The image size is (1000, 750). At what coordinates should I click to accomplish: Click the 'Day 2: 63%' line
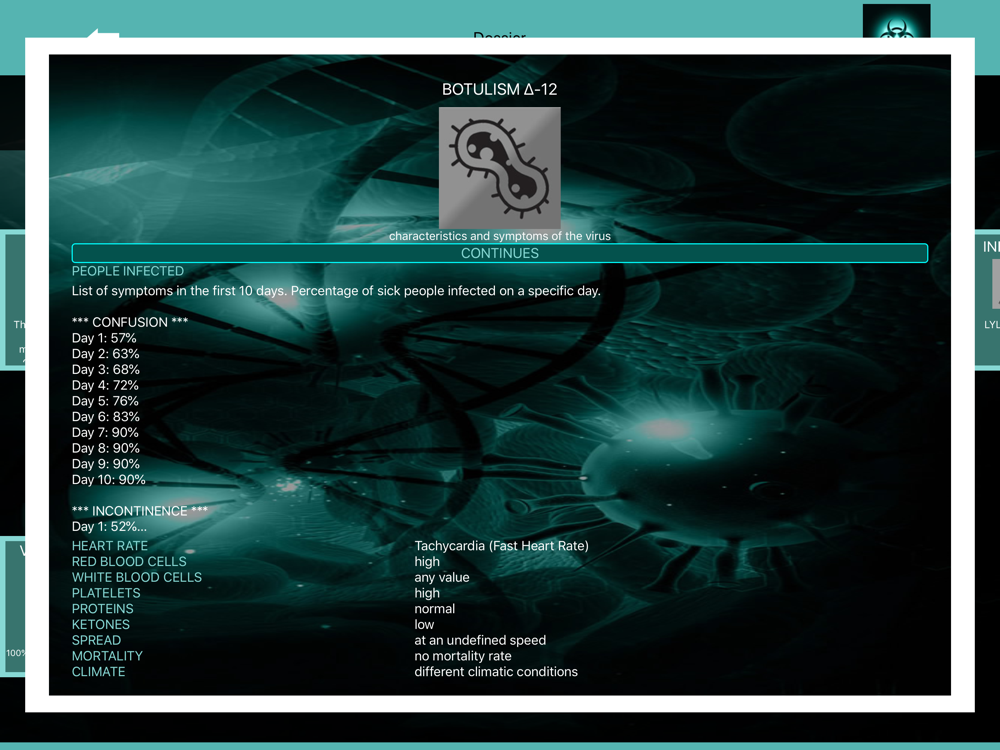105,354
